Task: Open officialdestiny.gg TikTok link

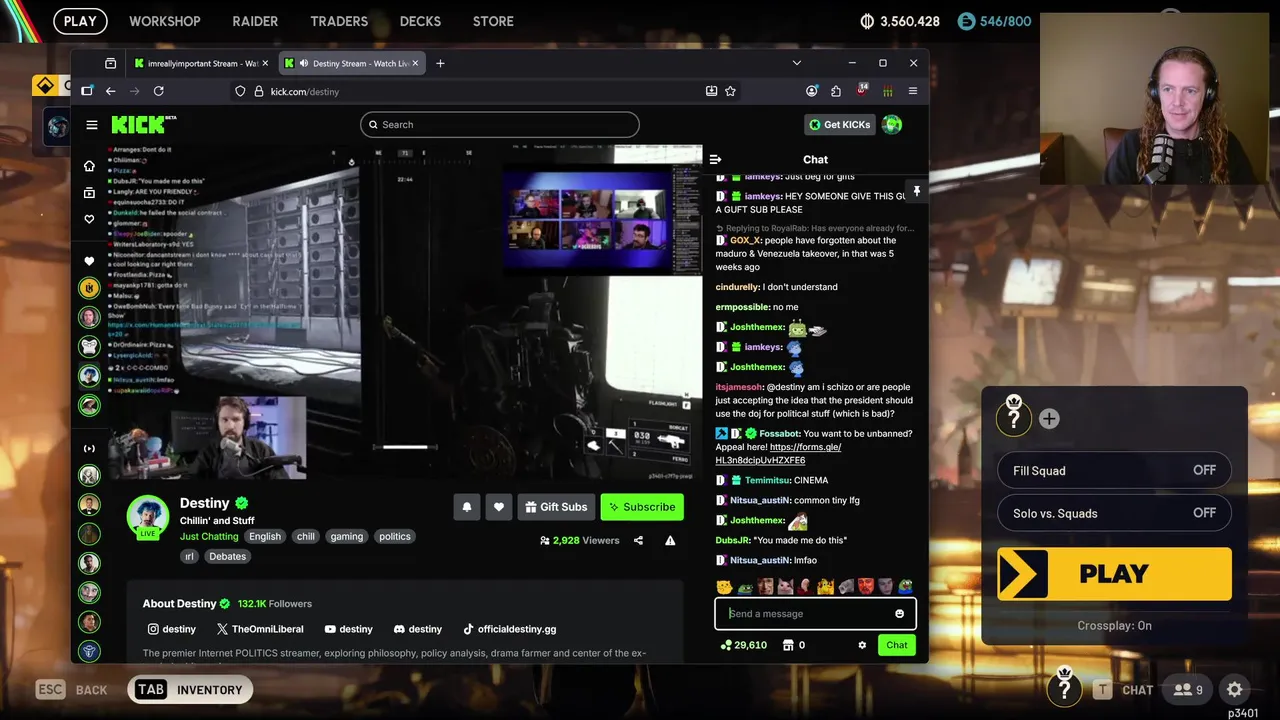Action: [x=509, y=629]
